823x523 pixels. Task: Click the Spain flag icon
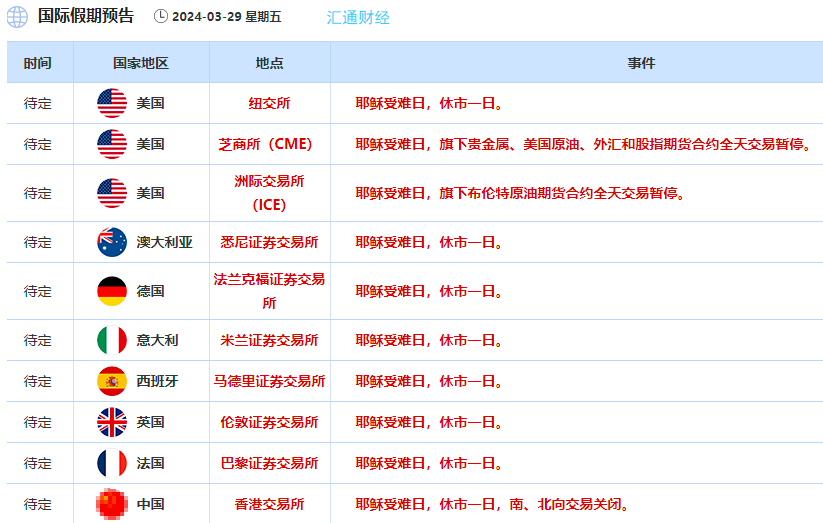112,381
